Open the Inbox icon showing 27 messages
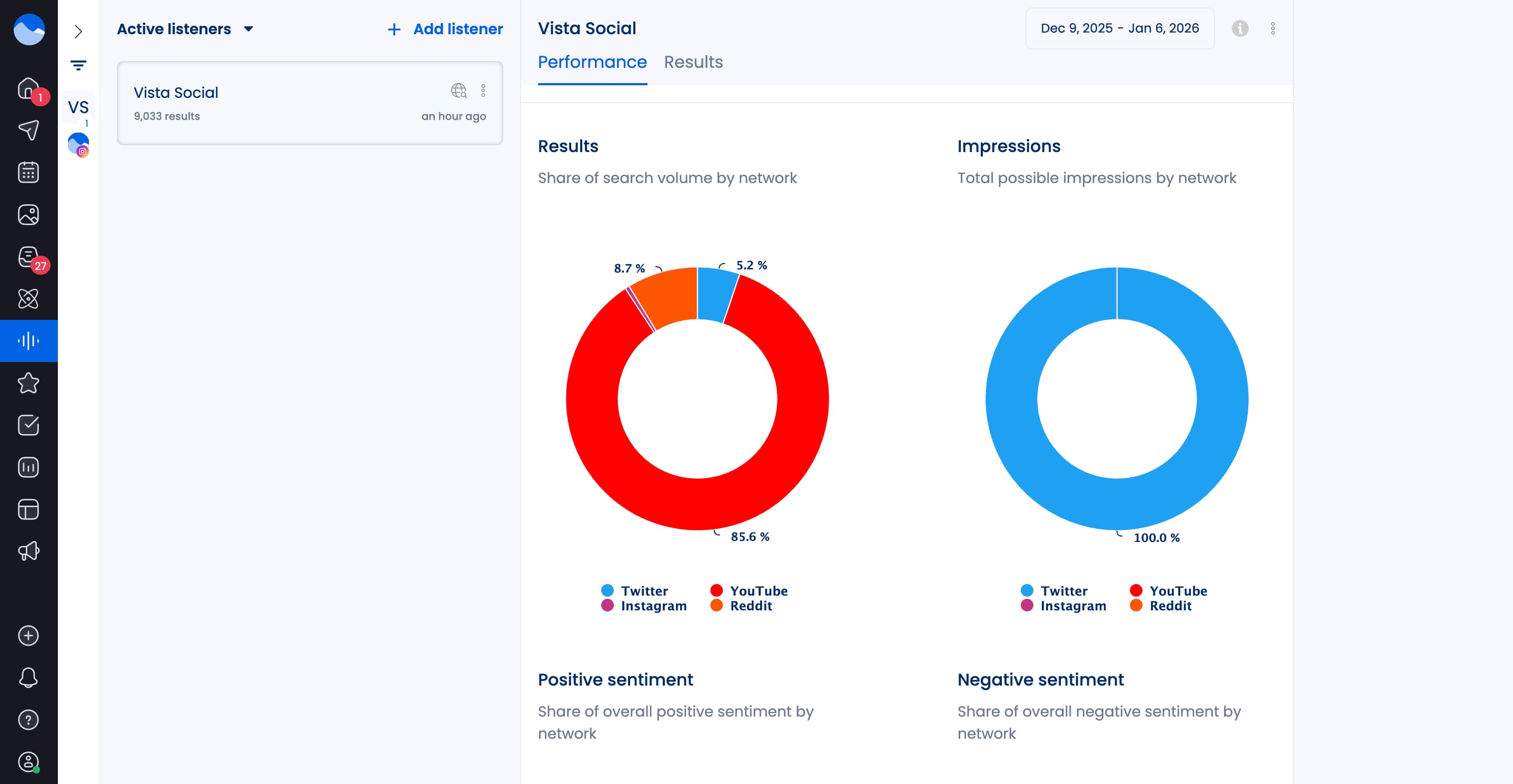 coord(28,256)
